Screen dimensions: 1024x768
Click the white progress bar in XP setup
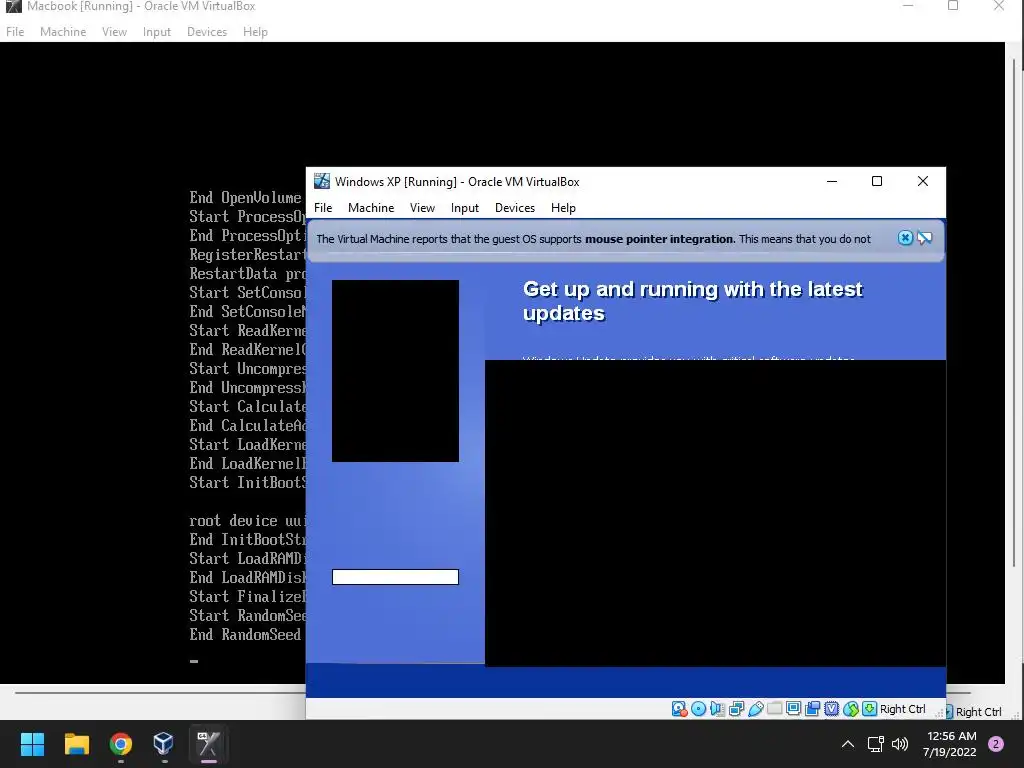(x=395, y=577)
